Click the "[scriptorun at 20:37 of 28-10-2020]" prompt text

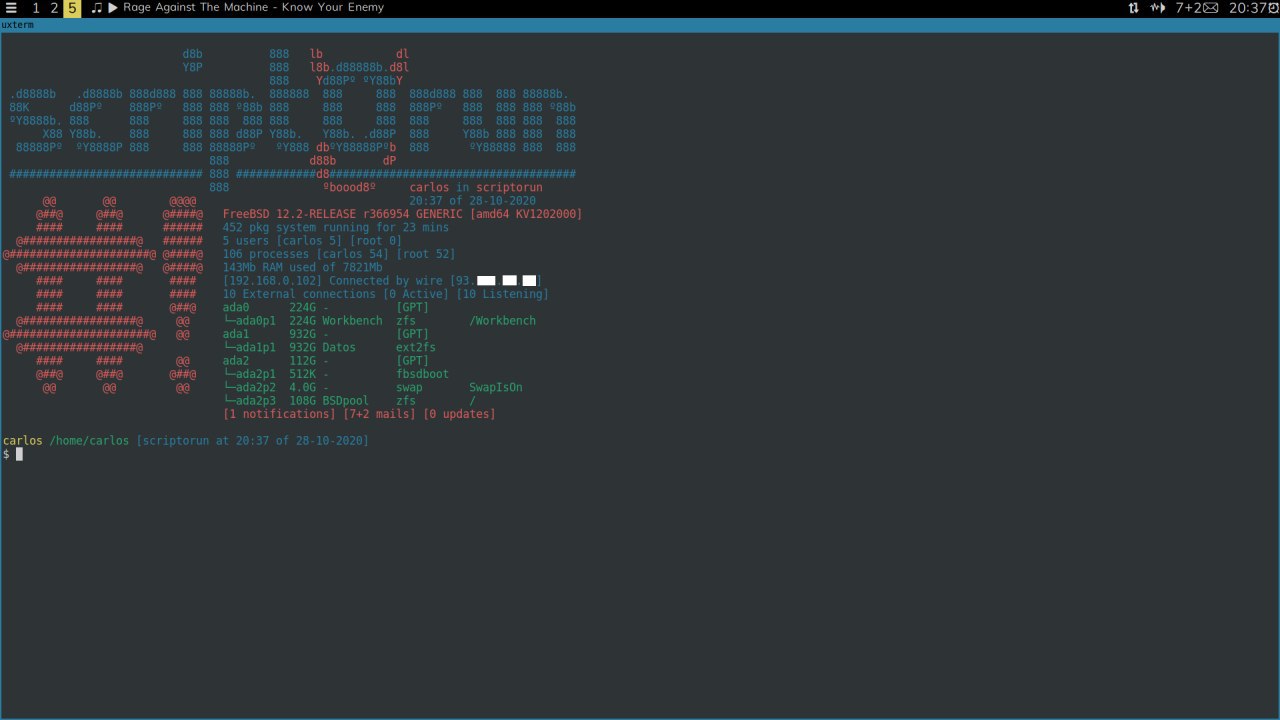click(253, 441)
